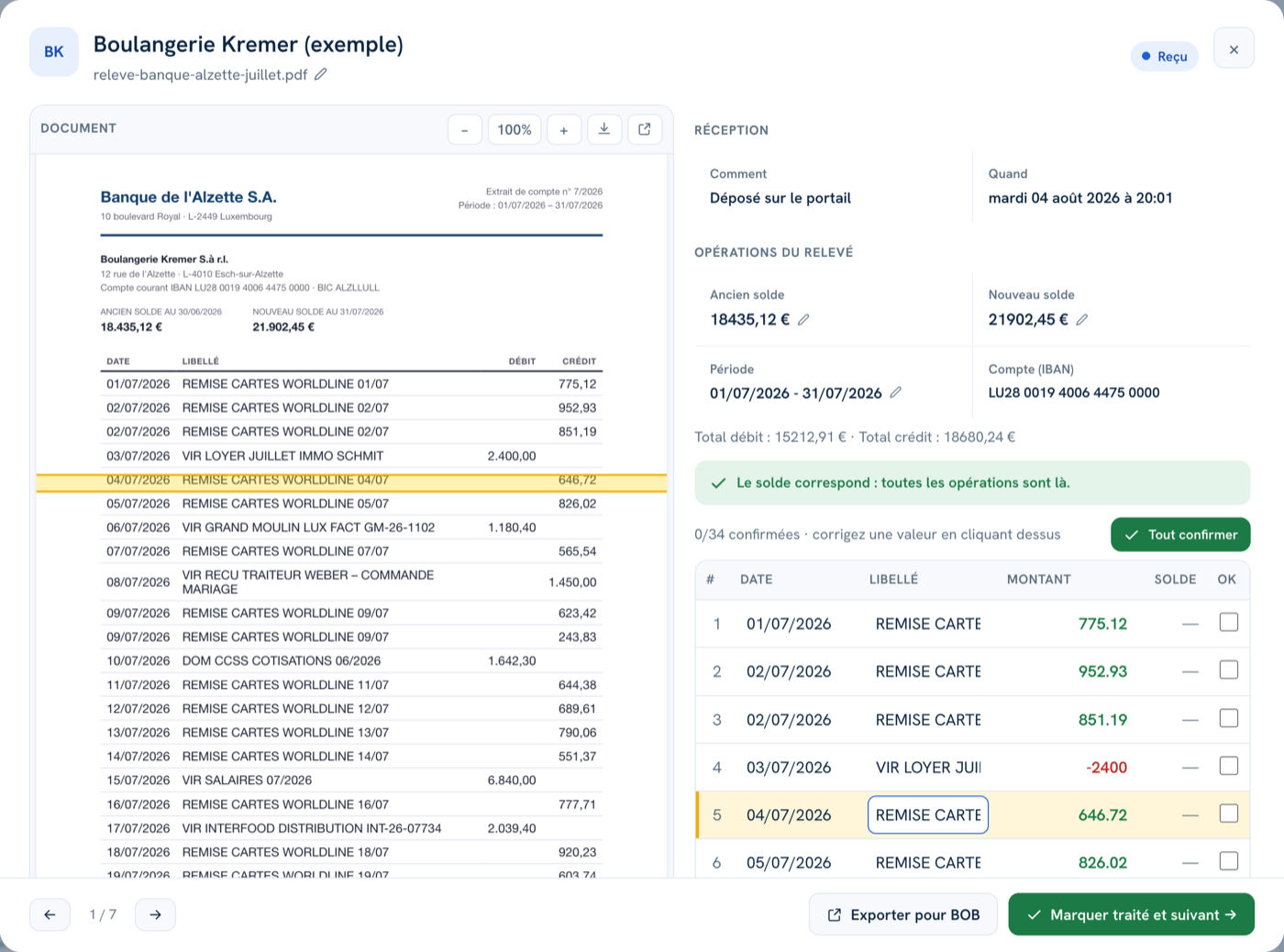Click the BK avatar badge
This screenshot has width=1284, height=952.
(54, 51)
